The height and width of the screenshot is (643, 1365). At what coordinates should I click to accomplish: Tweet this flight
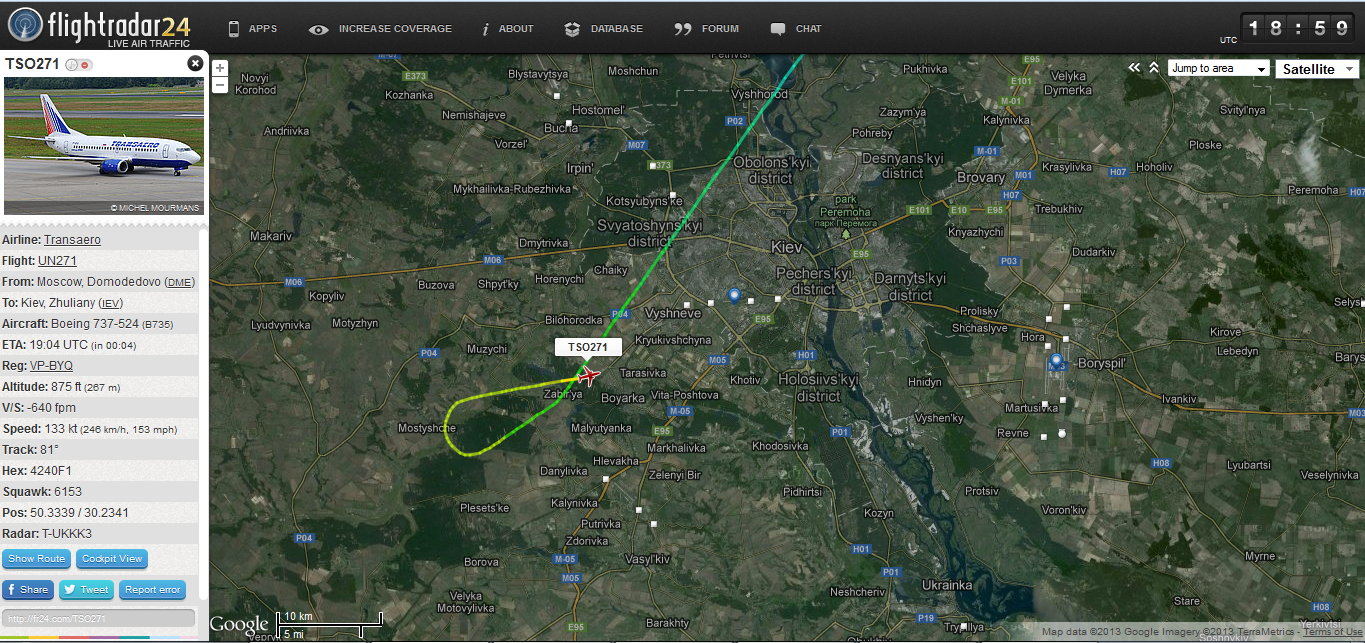(86, 590)
